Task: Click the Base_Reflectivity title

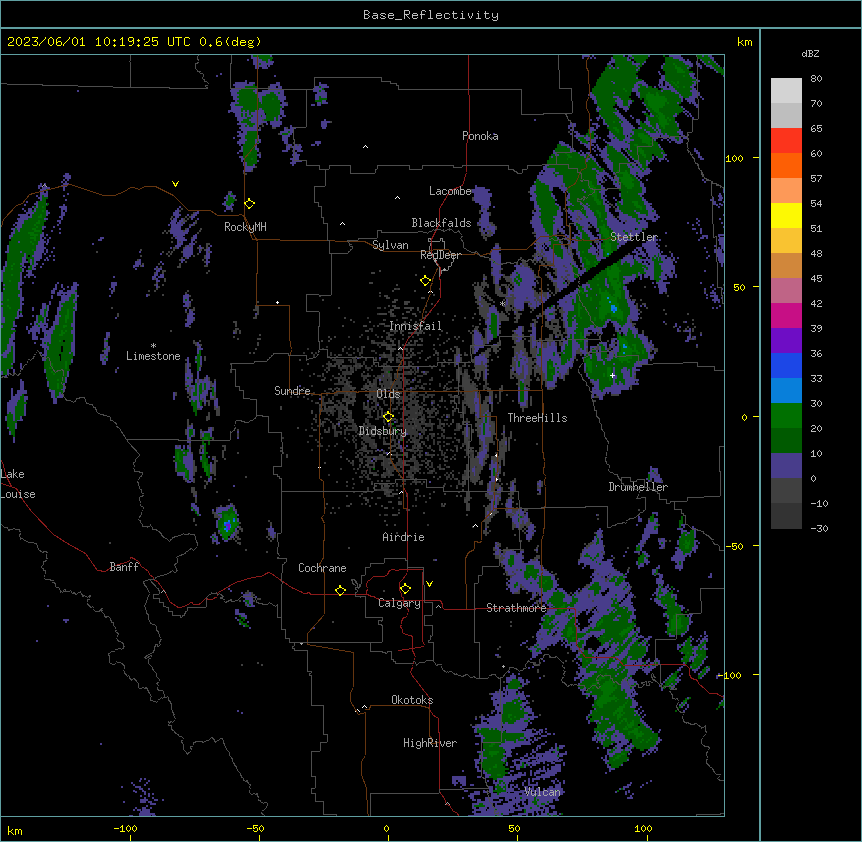Action: click(431, 15)
